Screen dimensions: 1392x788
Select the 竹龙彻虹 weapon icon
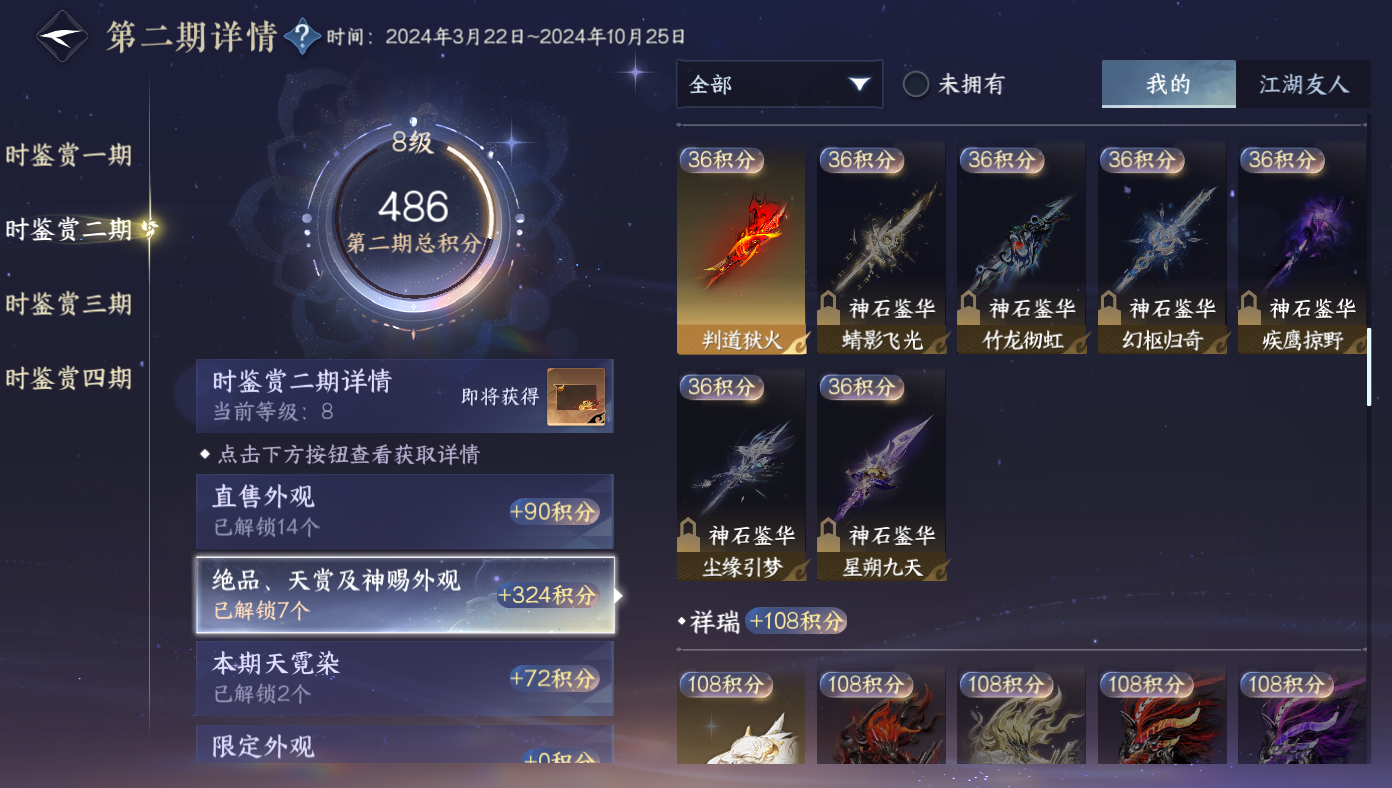(1021, 249)
